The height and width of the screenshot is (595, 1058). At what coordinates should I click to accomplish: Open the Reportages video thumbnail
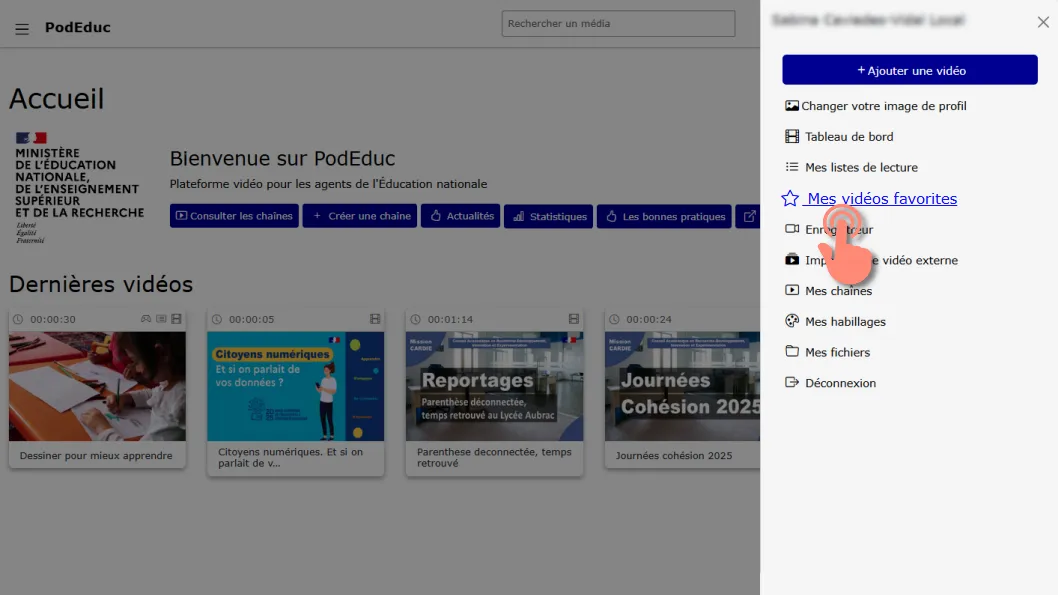(494, 386)
